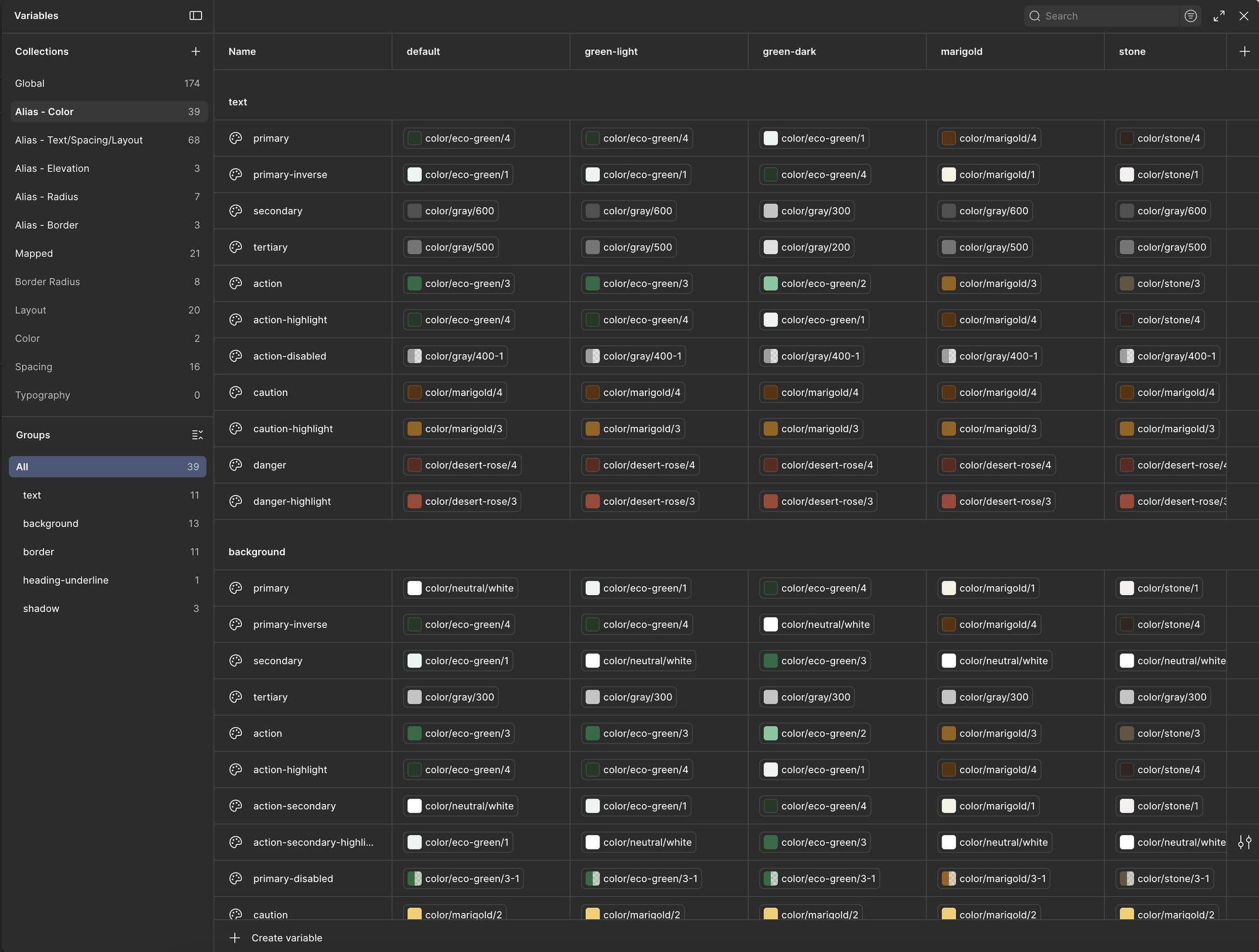The image size is (1259, 952).
Task: Click color icon of danger row
Action: 236,465
